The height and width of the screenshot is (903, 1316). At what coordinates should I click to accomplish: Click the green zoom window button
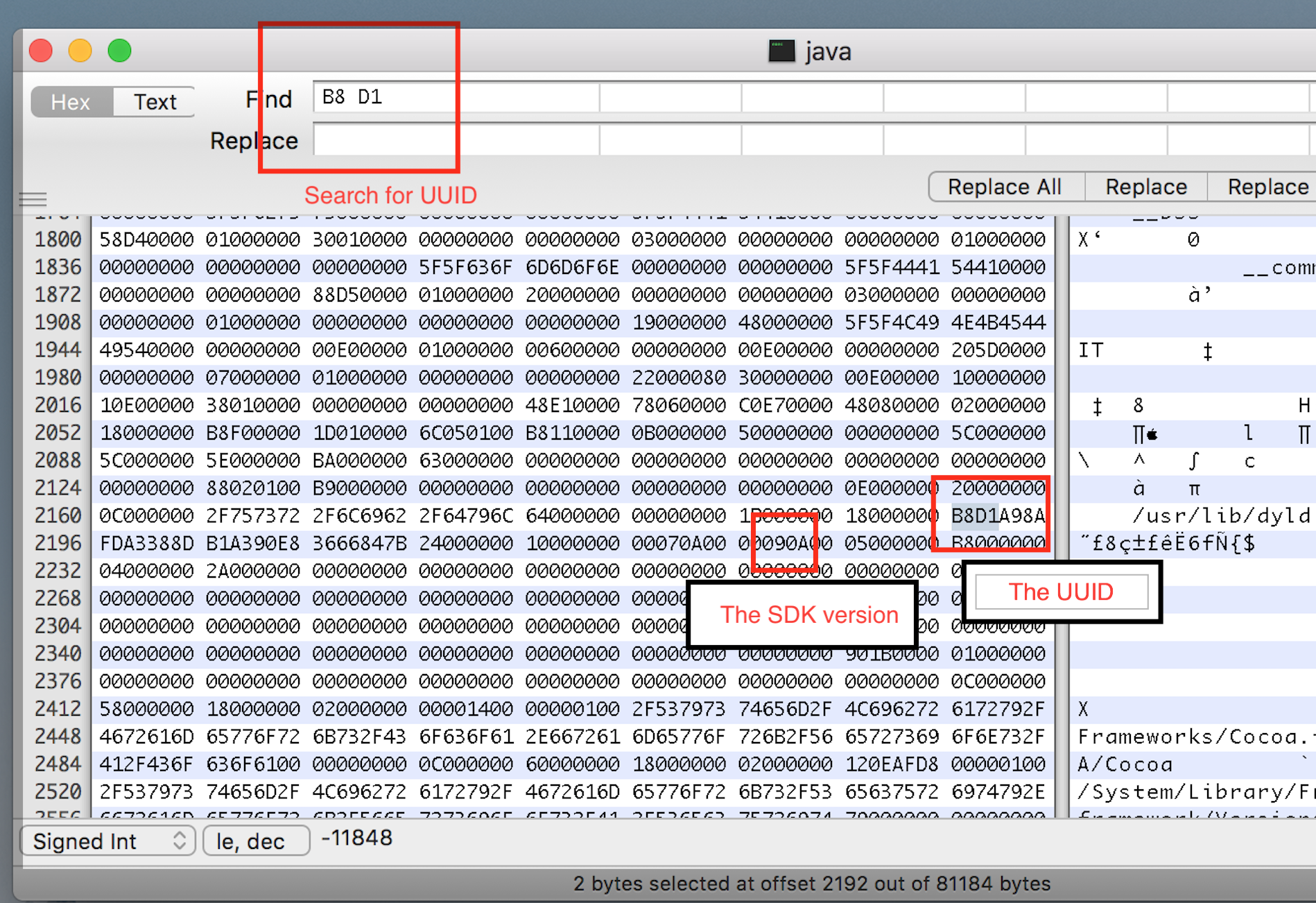[x=119, y=51]
